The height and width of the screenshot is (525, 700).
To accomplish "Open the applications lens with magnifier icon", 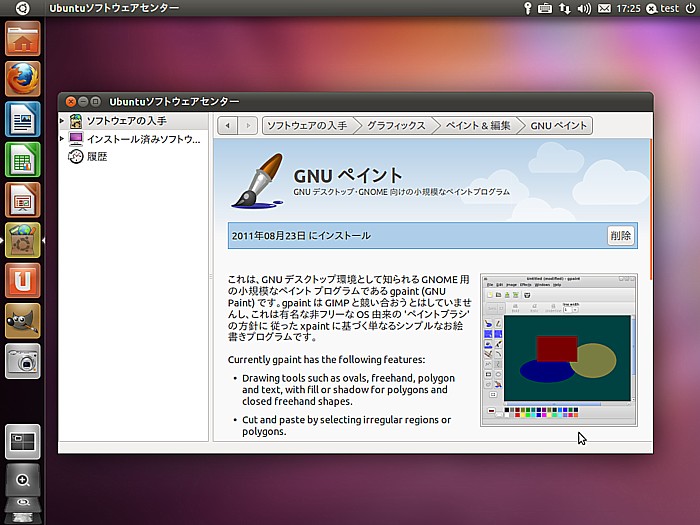I will coord(23,480).
